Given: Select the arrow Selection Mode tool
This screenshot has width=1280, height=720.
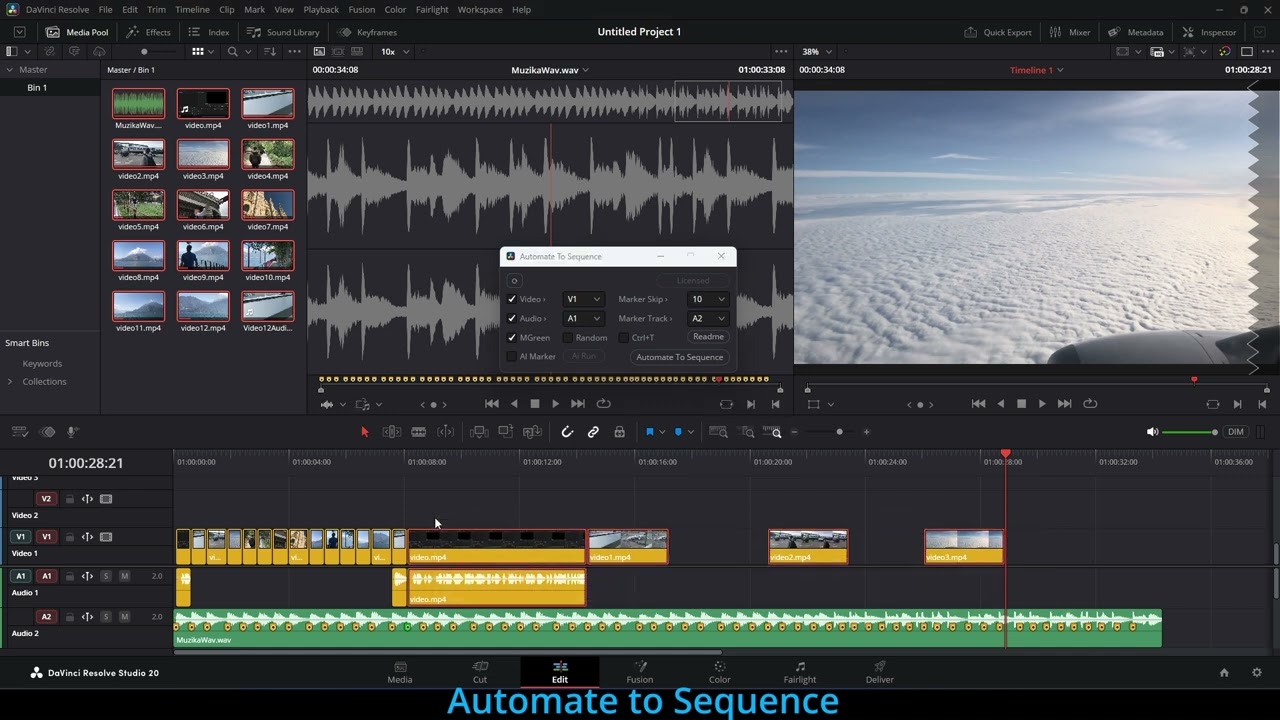Looking at the screenshot, I should coord(364,432).
